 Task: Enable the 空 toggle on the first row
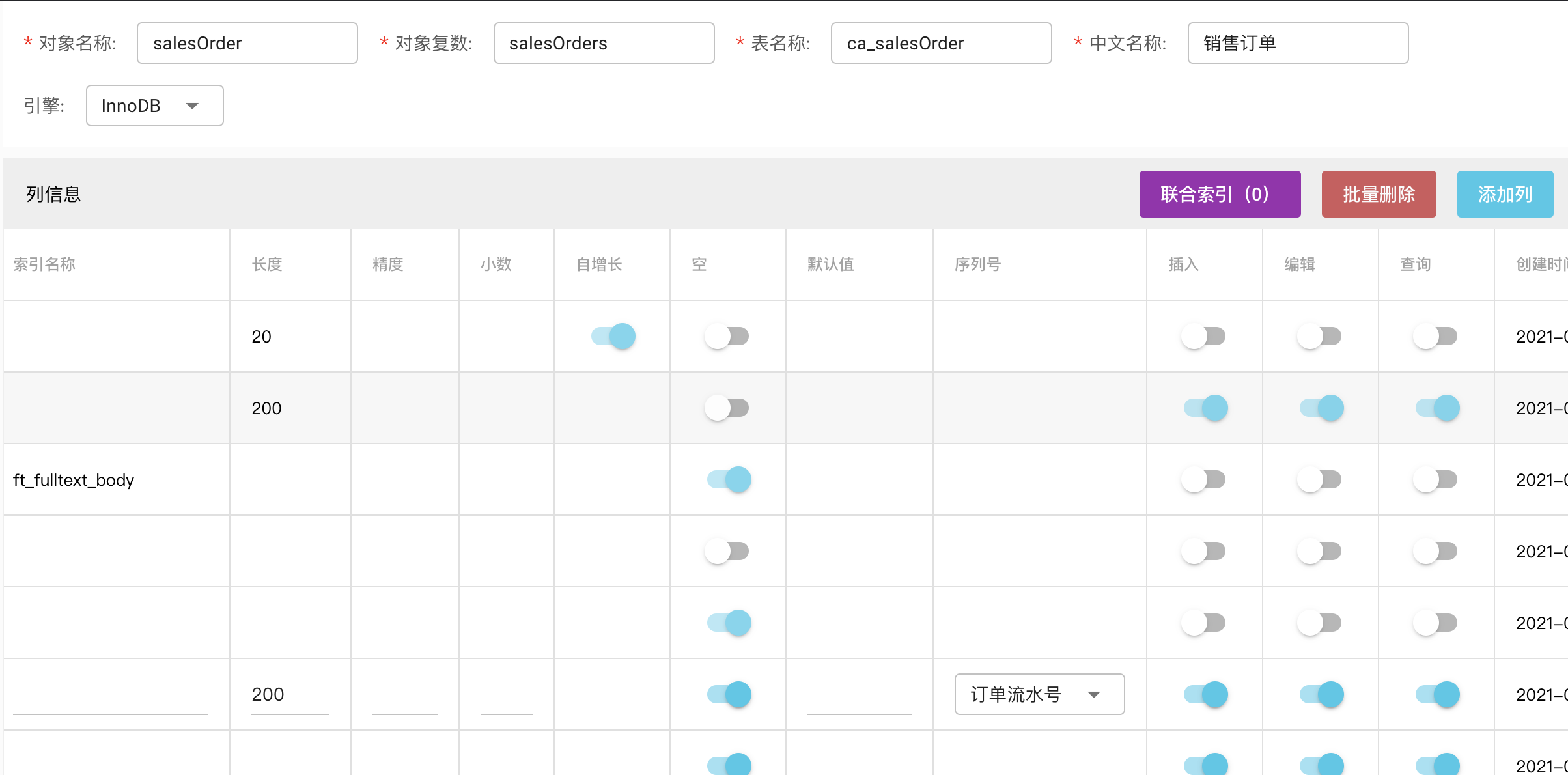click(x=725, y=337)
